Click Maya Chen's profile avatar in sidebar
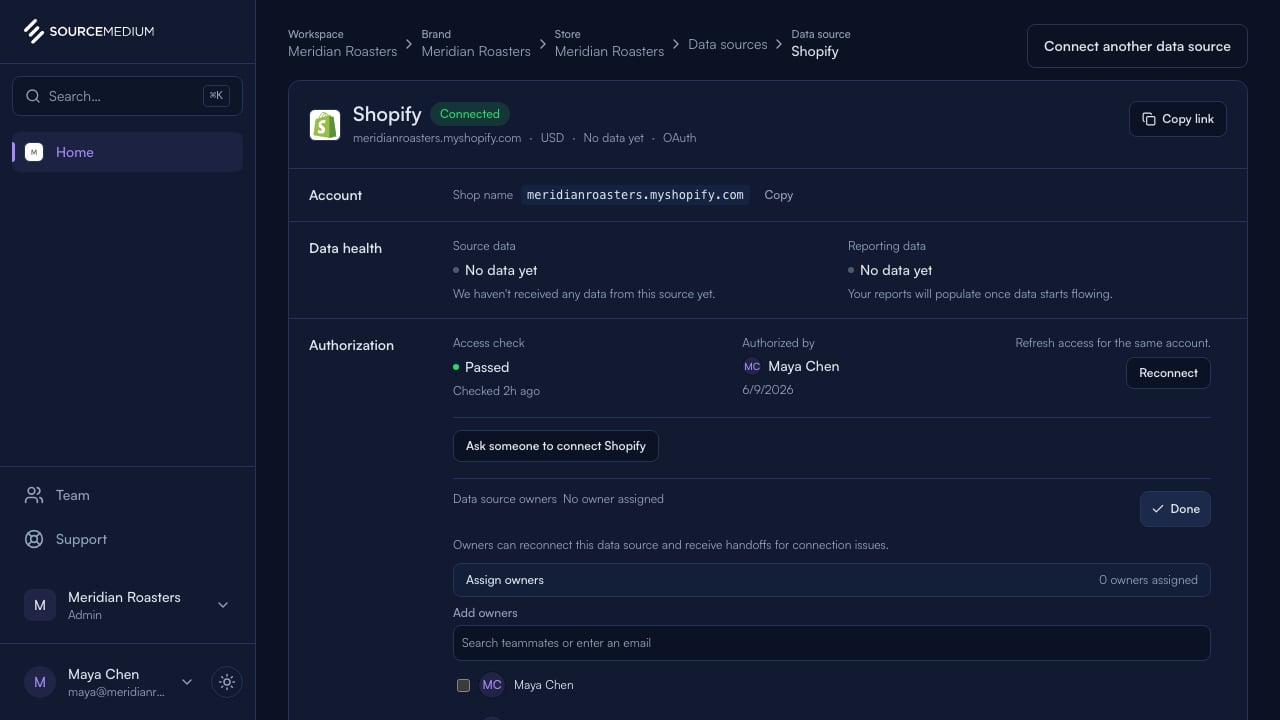 [40, 682]
